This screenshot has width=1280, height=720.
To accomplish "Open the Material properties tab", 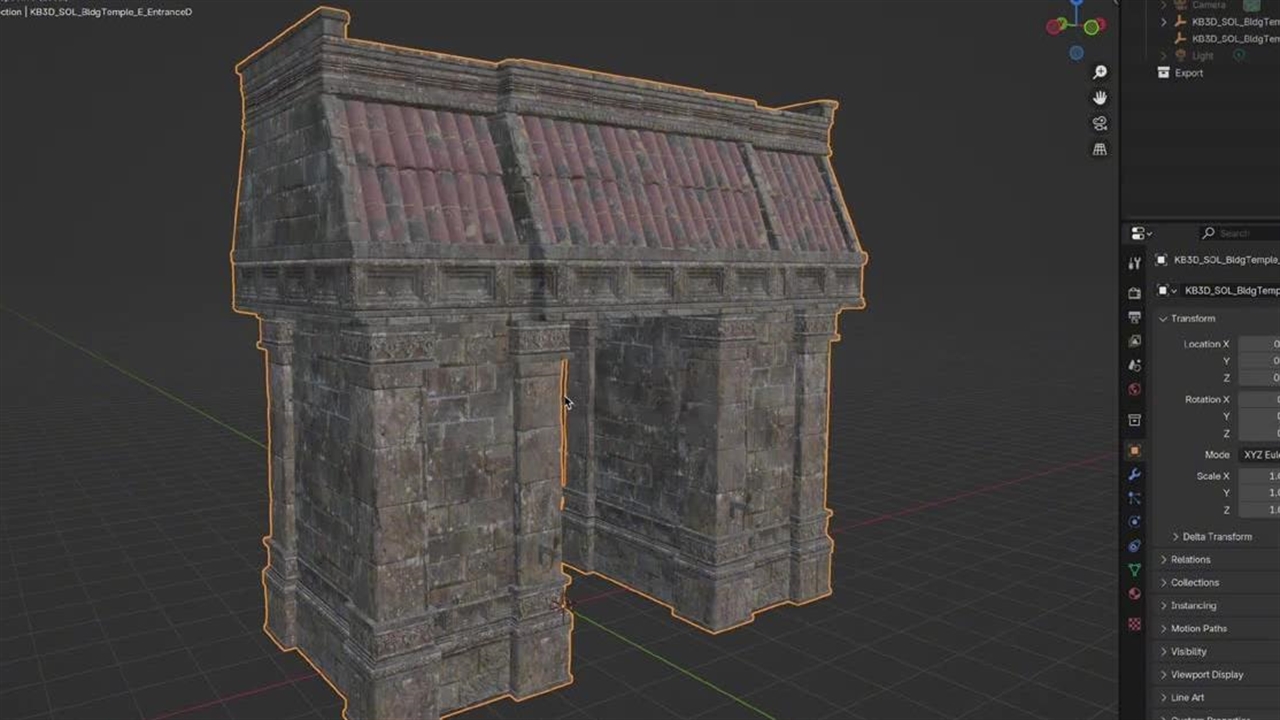I will [x=1134, y=594].
